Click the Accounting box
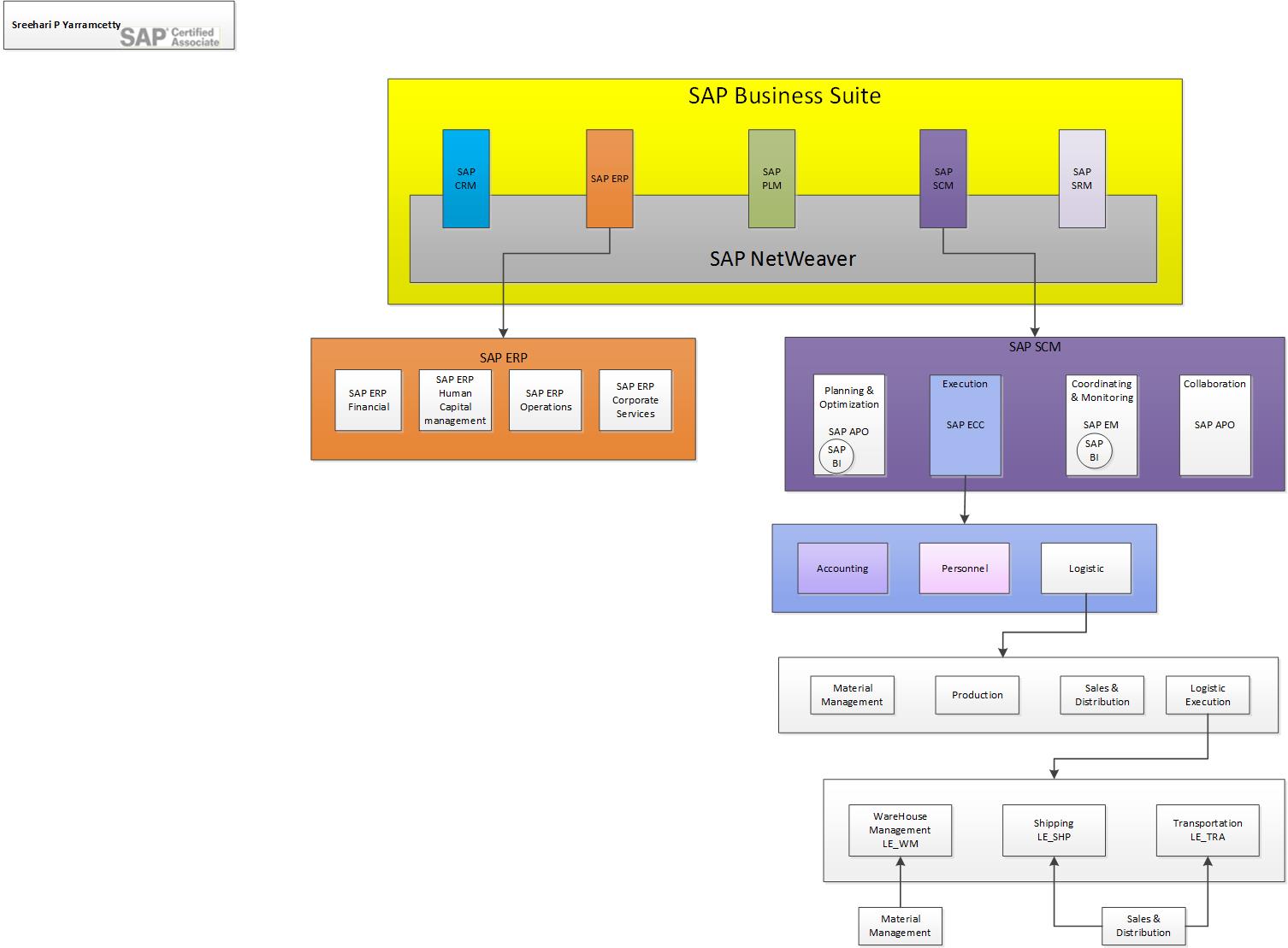Image resolution: width=1288 pixels, height=948 pixels. point(842,568)
